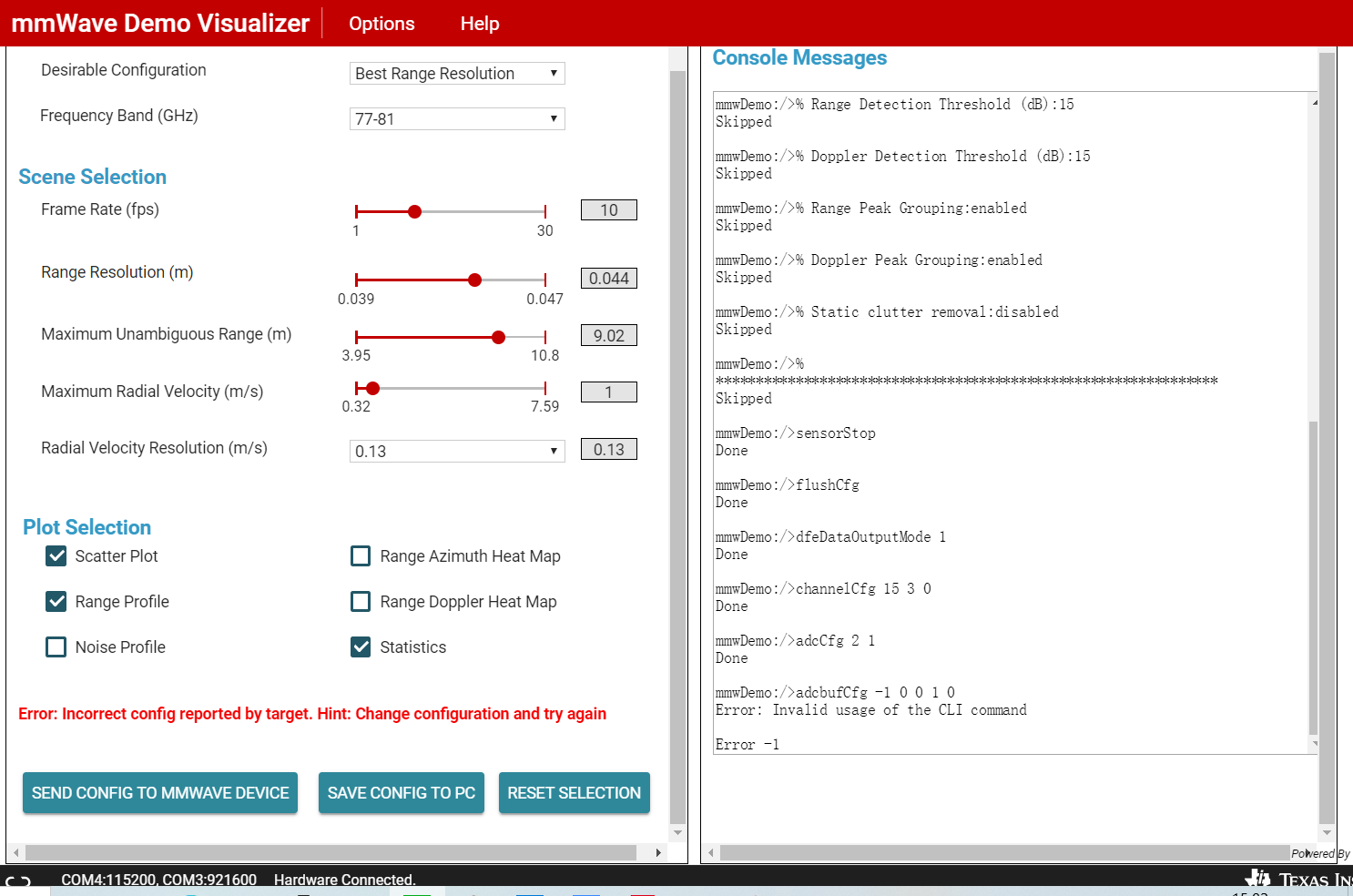Open the Desirable Configuration dropdown

coord(457,74)
